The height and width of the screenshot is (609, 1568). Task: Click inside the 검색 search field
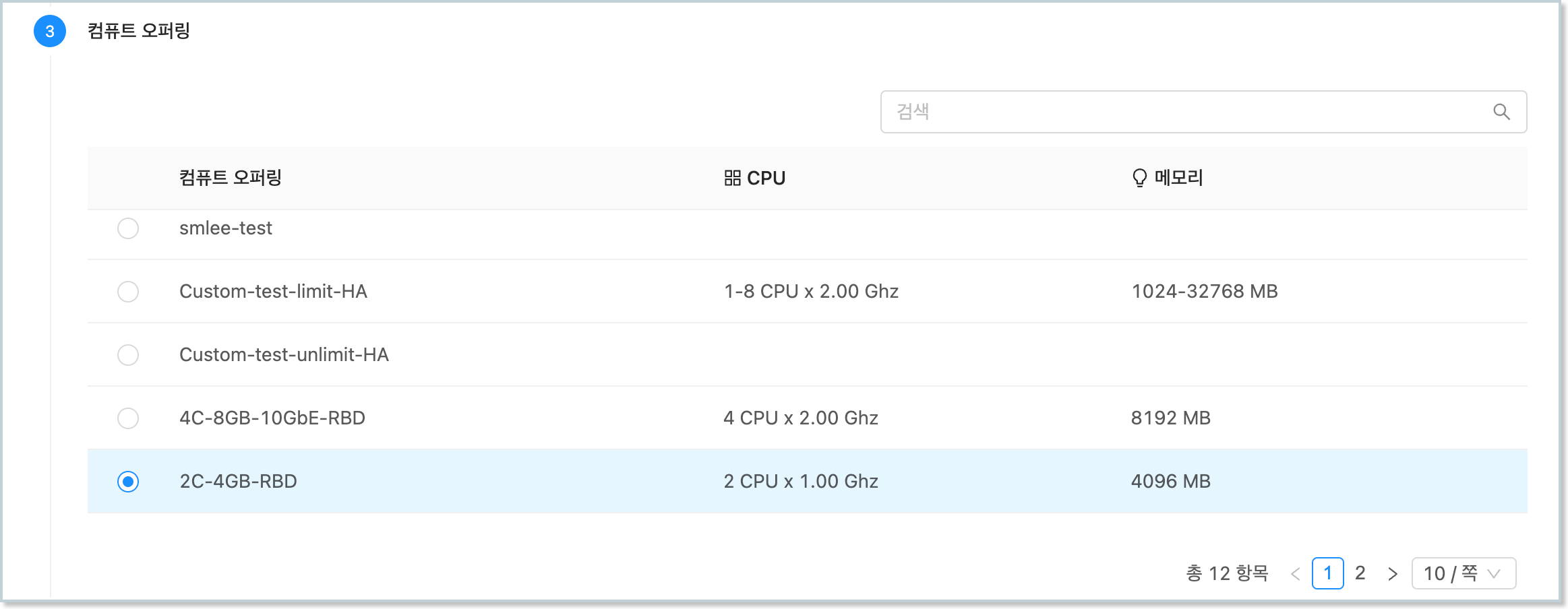[x=1146, y=110]
